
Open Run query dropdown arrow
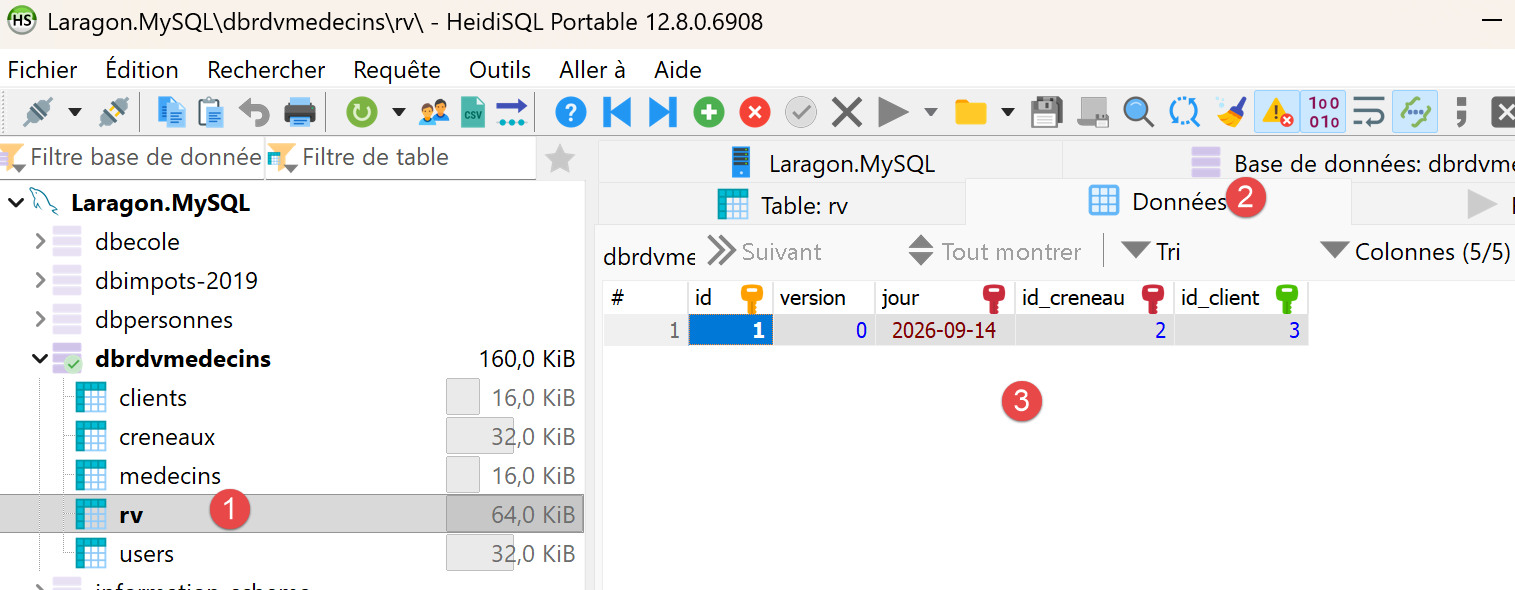pyautogui.click(x=931, y=111)
